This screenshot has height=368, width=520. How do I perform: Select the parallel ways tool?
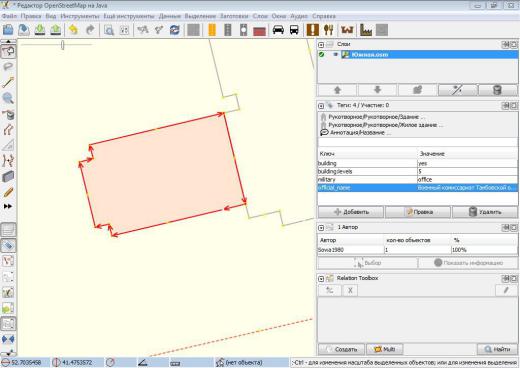point(8,130)
